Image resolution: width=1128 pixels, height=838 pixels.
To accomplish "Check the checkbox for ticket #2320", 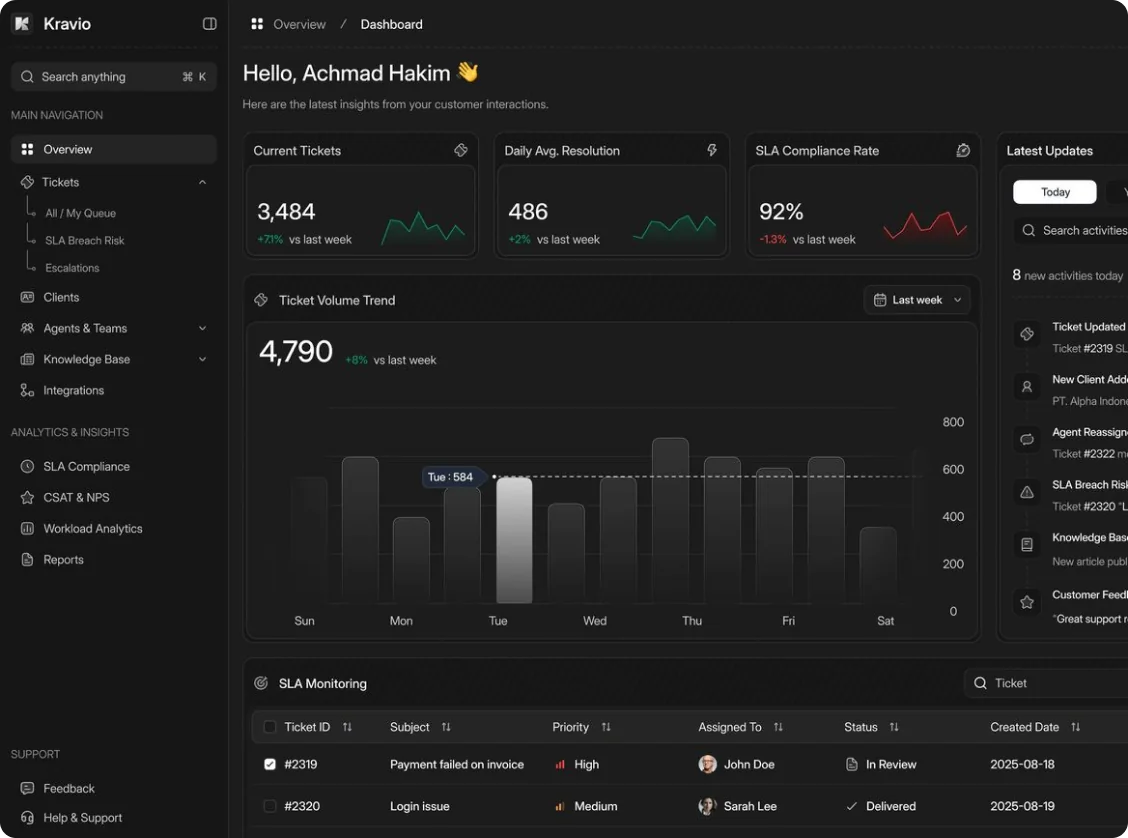I will click(270, 806).
